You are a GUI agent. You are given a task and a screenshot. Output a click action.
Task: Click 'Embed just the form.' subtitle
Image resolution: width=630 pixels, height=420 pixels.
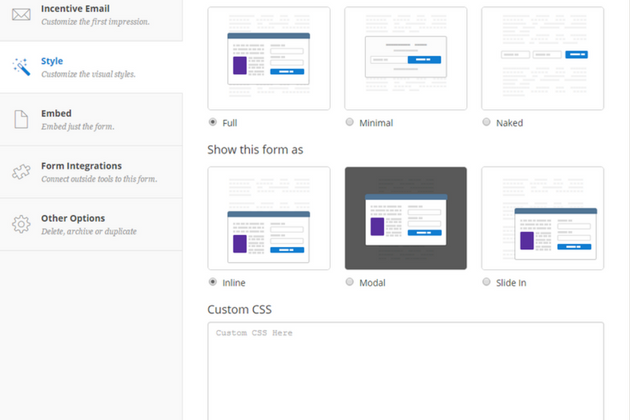click(x=78, y=127)
